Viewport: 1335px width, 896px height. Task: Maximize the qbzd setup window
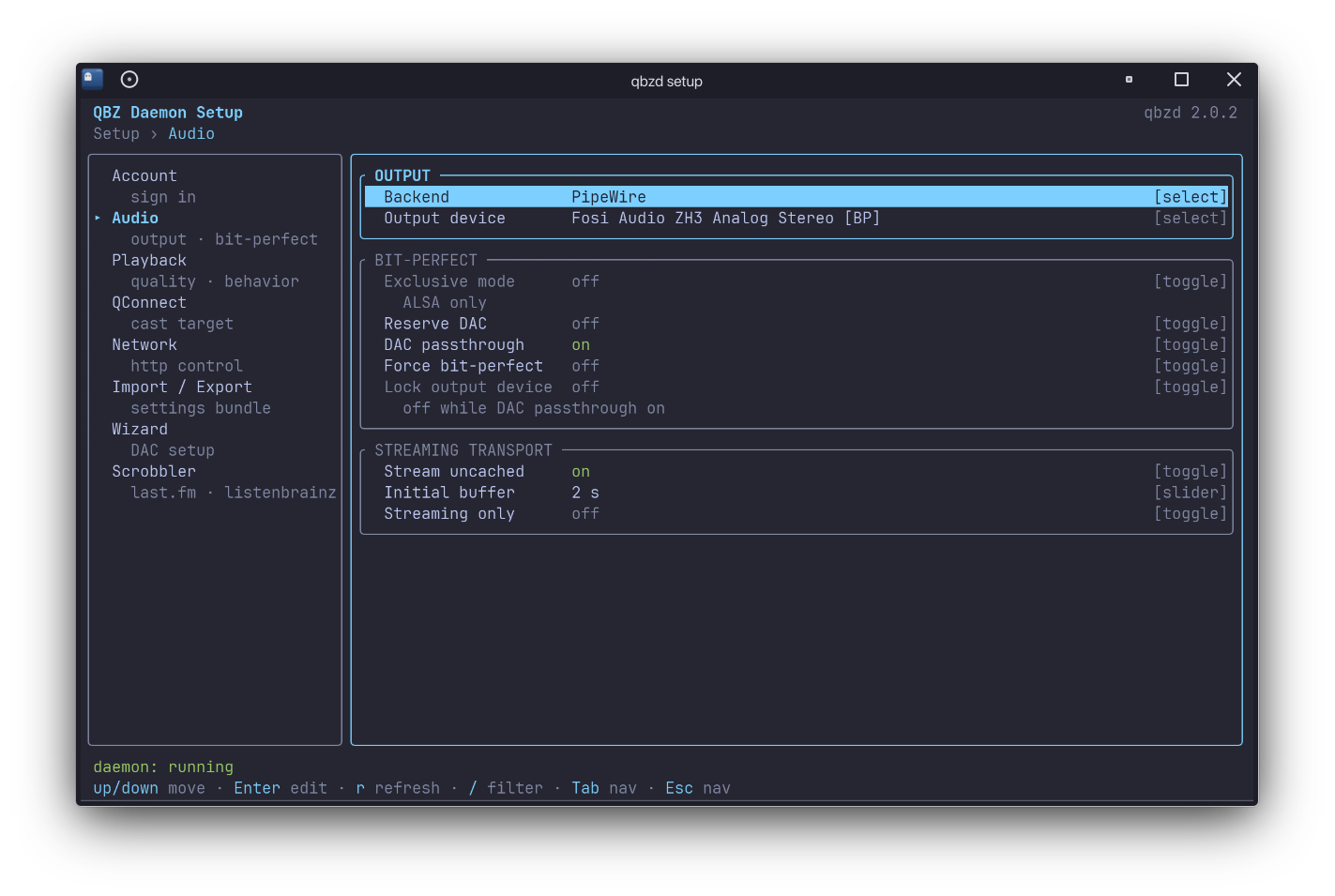pos(1181,80)
